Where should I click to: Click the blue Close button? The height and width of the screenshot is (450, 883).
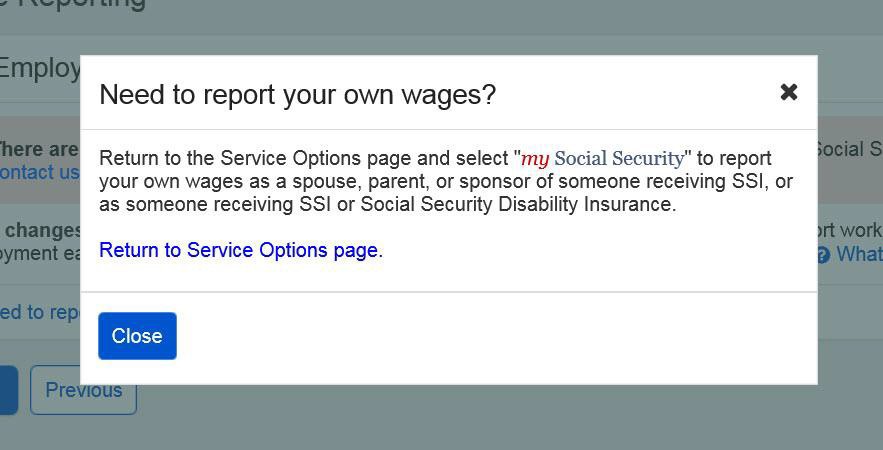click(x=137, y=336)
